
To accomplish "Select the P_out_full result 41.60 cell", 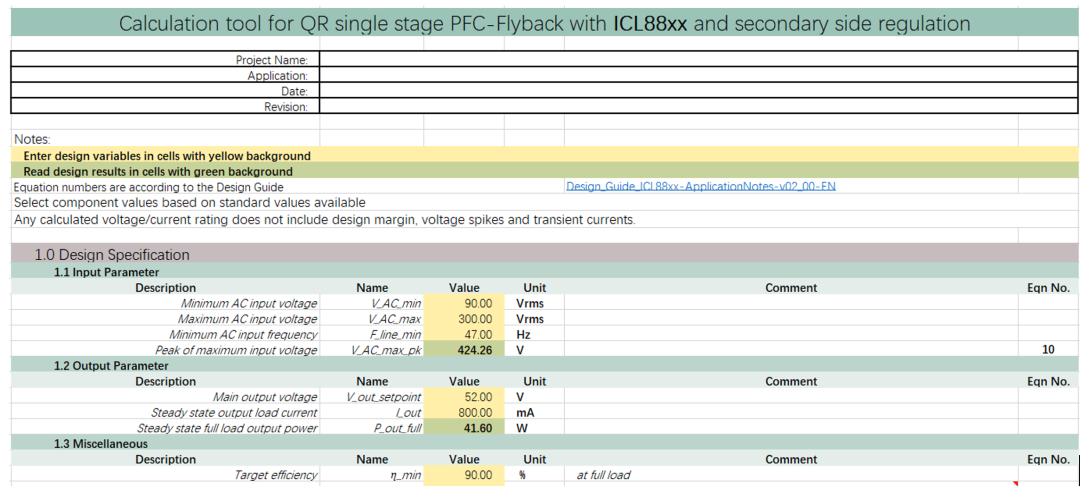I will click(x=464, y=428).
